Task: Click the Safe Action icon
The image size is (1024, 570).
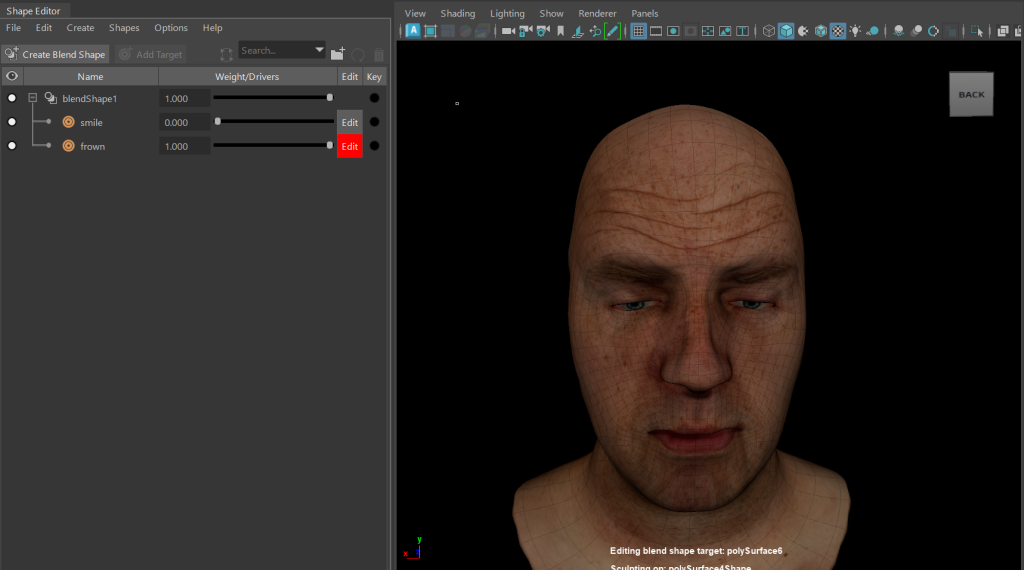Action: (x=725, y=31)
